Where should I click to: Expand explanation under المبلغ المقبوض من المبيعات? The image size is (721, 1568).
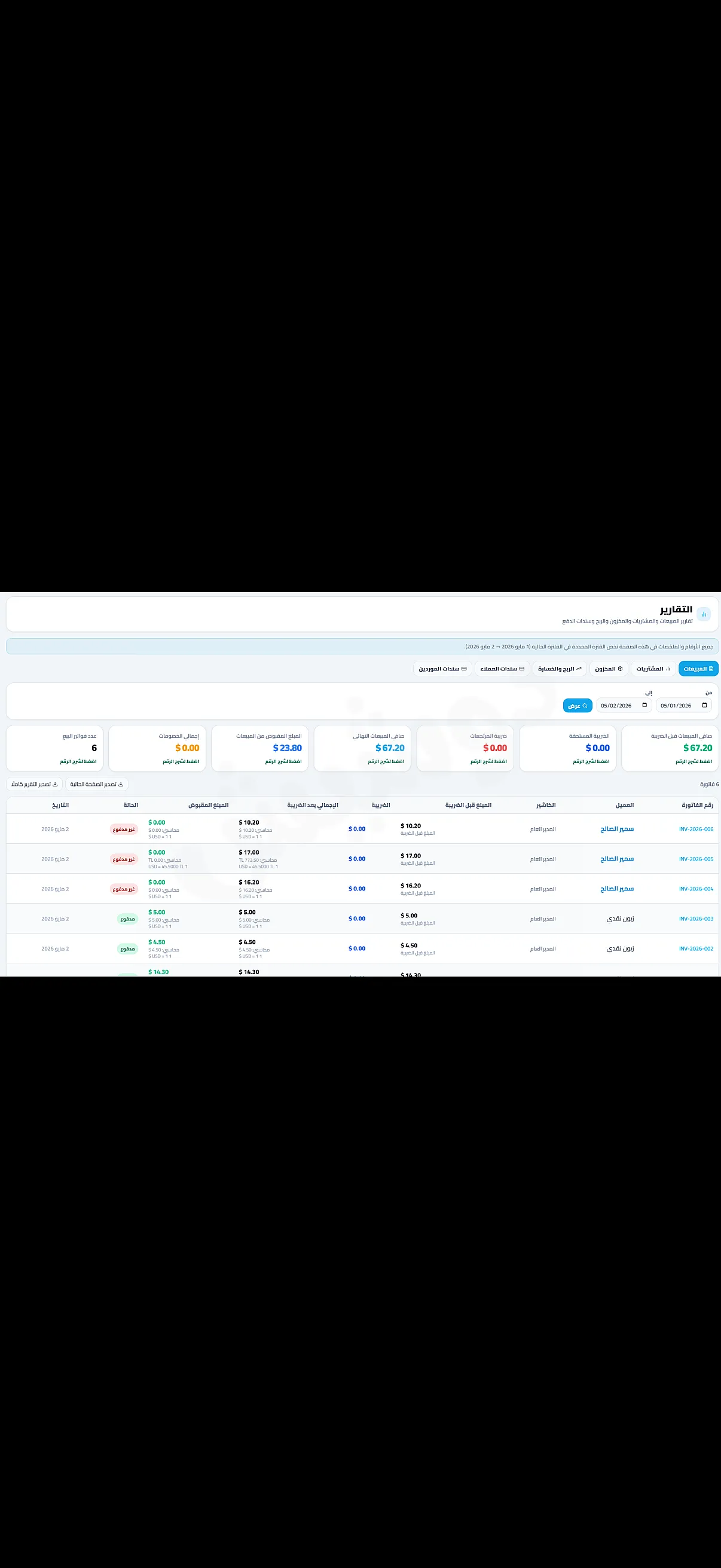tap(283, 761)
